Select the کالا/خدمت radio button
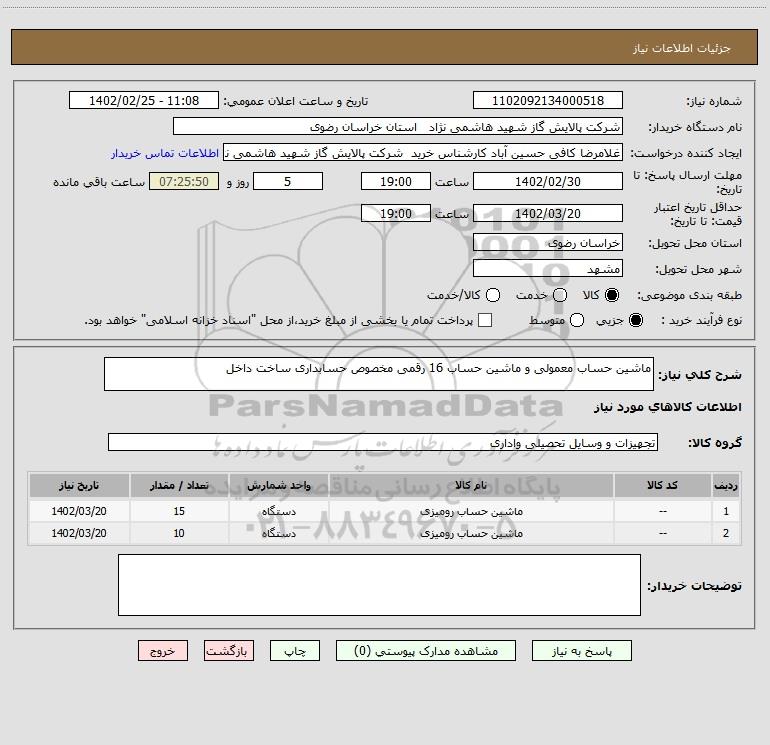Viewport: 770px width, 745px height. 493,295
